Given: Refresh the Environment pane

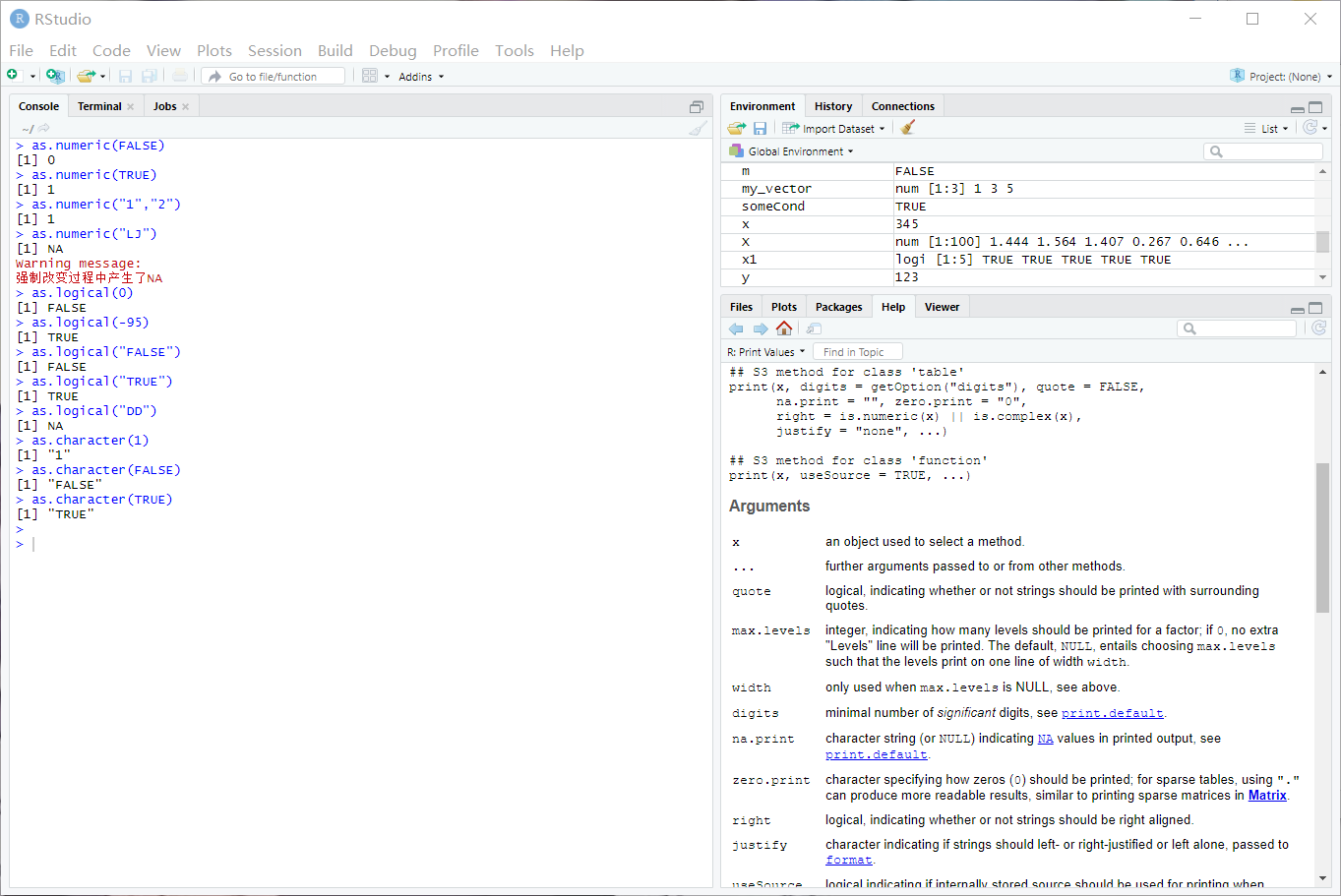Looking at the screenshot, I should [1310, 127].
